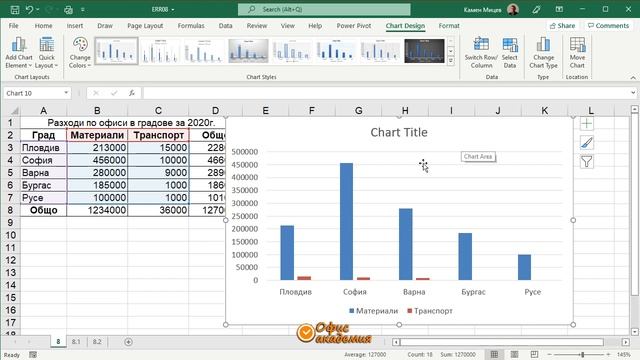This screenshot has width=640, height=360.
Task: Select row header 10
Action: (11, 235)
